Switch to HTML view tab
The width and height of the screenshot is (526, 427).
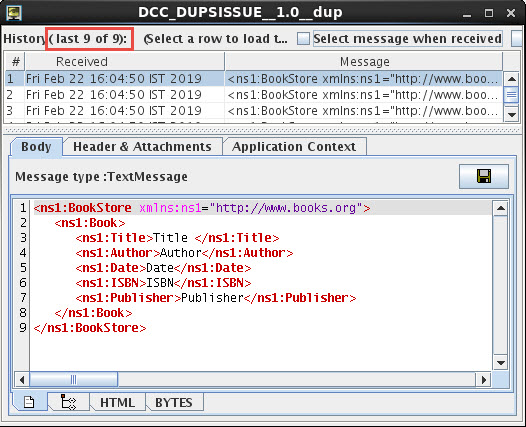click(117, 402)
